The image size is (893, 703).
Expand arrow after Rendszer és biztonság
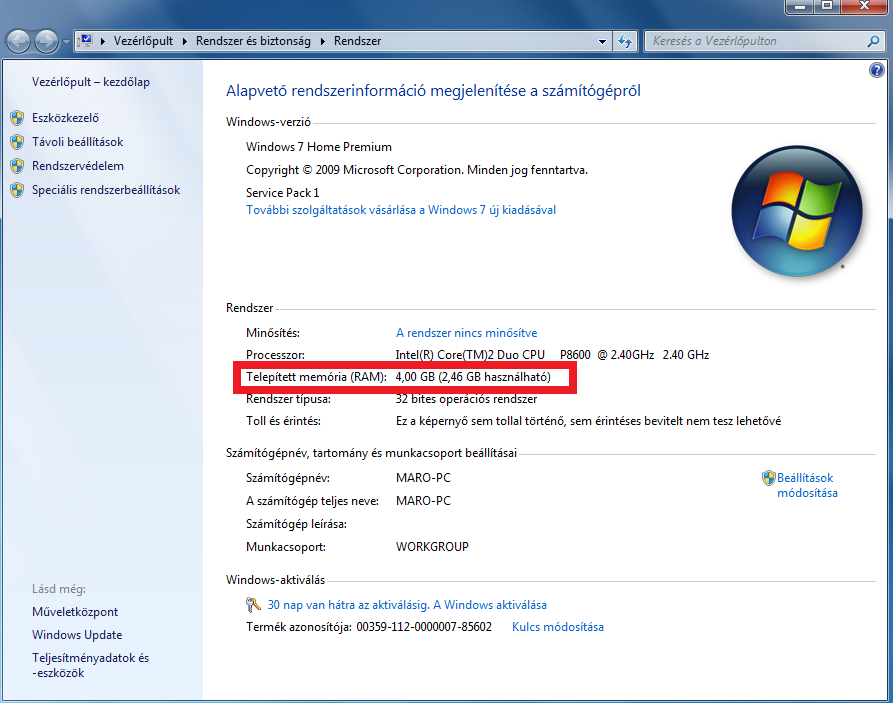pos(322,41)
